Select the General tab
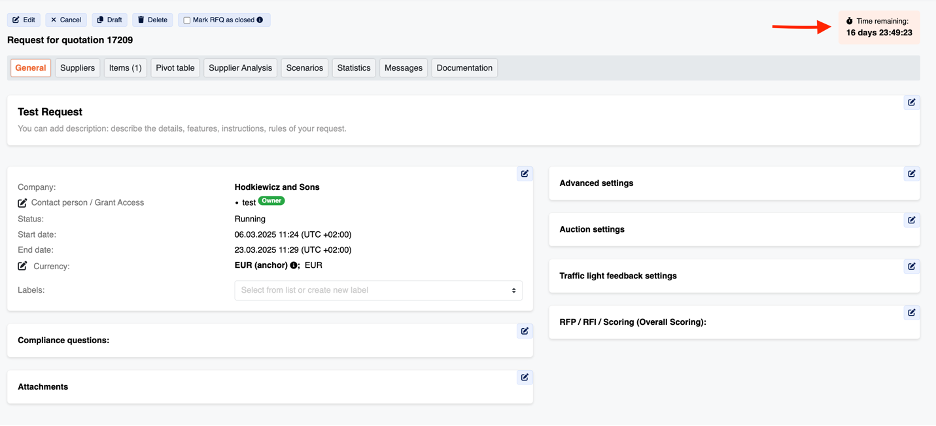 pyautogui.click(x=30, y=68)
